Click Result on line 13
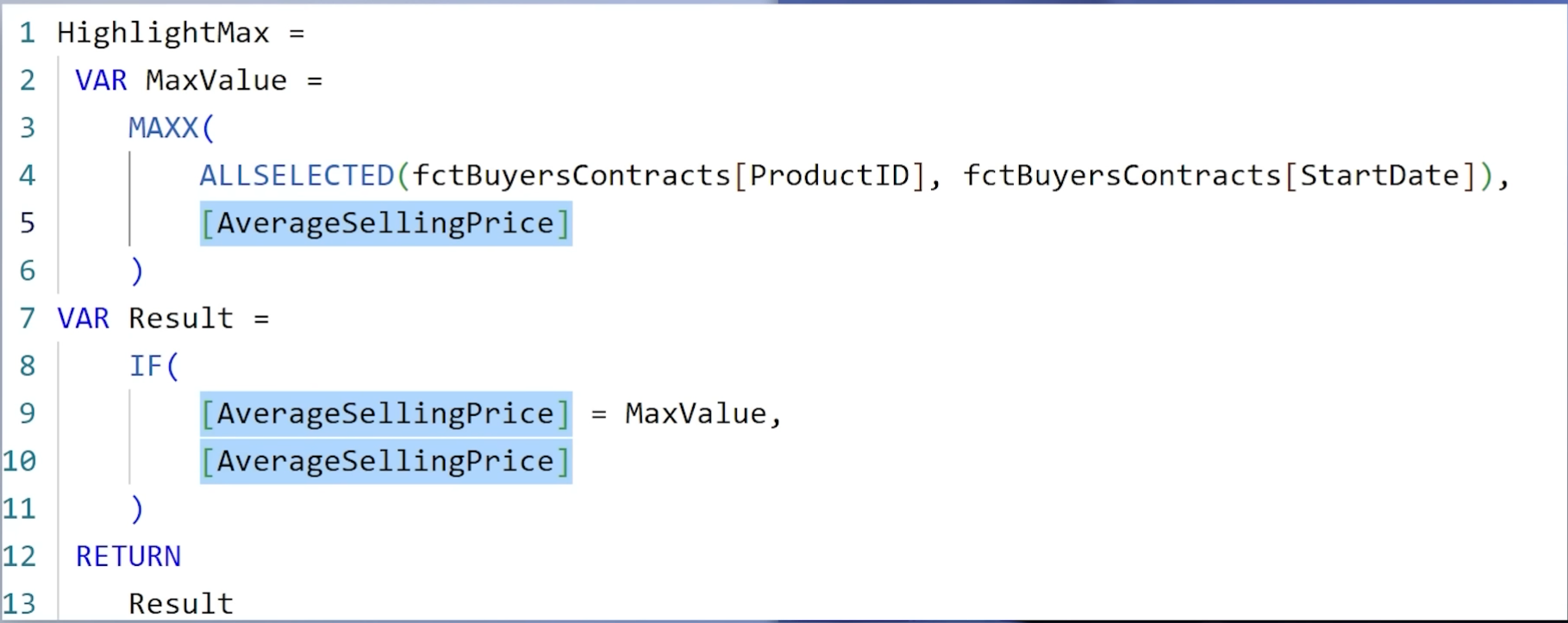 pos(181,604)
